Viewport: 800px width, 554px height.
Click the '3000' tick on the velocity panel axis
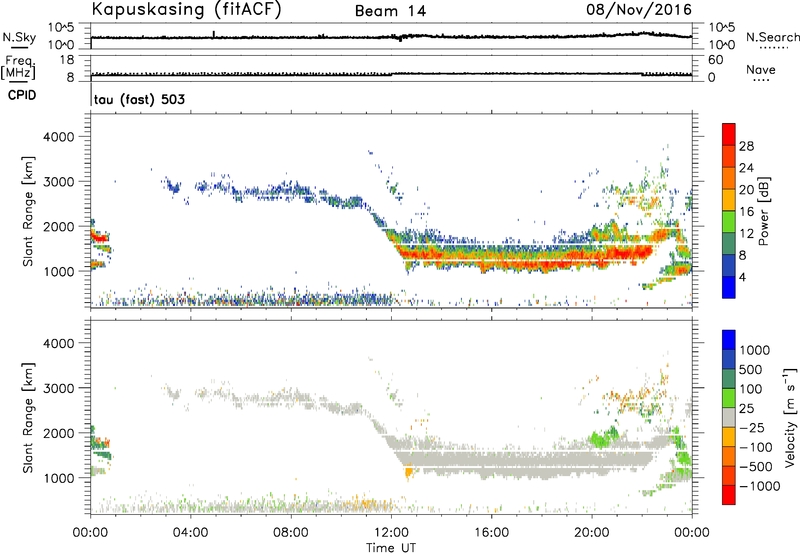point(58,388)
